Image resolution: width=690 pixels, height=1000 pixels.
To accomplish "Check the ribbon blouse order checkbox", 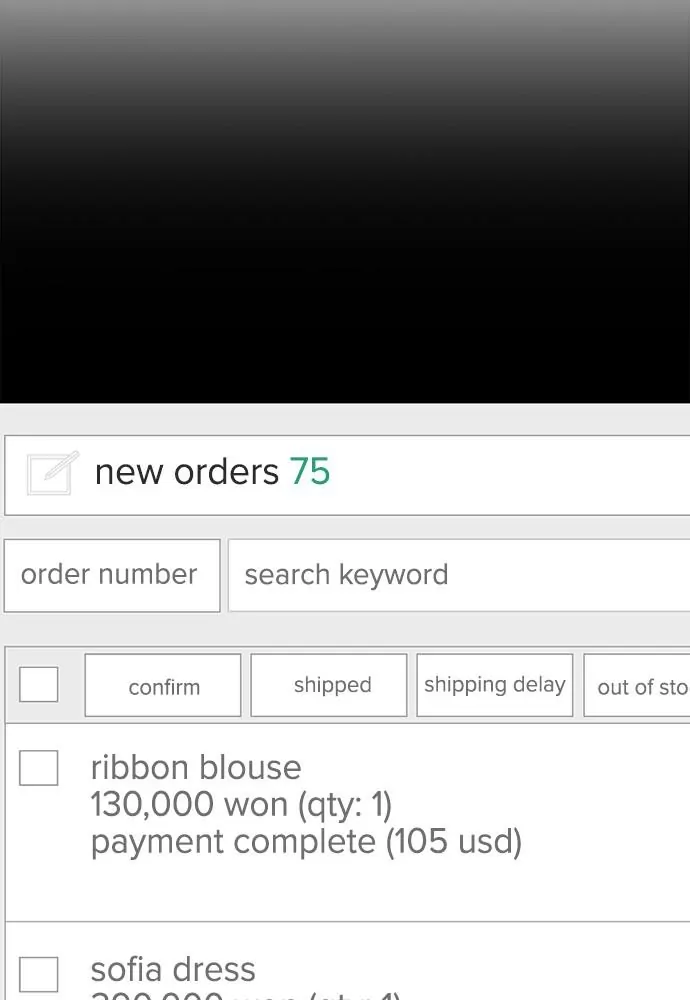I will (x=39, y=768).
